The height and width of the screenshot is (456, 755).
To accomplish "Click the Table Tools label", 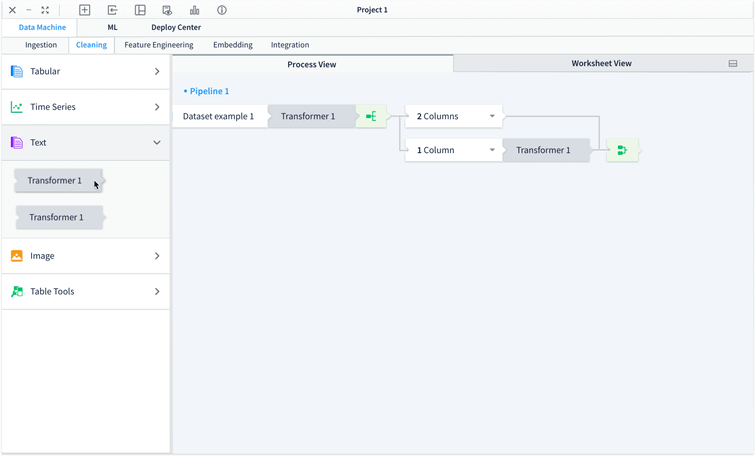I will 52,291.
